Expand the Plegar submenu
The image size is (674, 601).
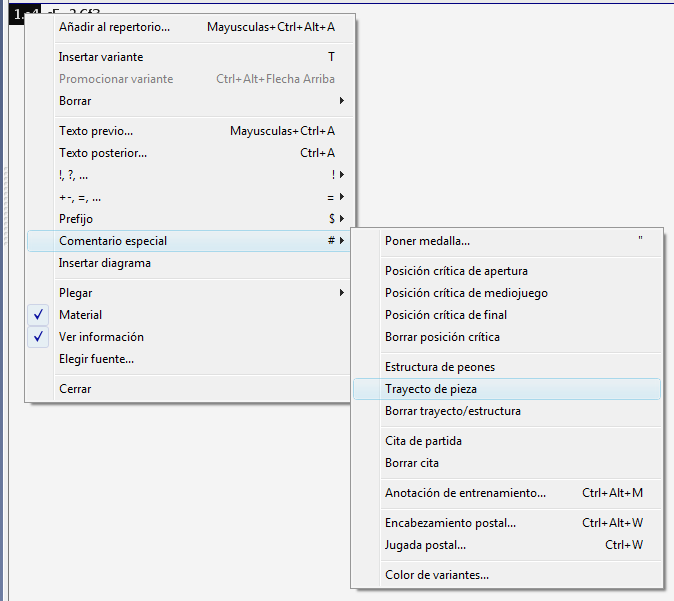190,293
